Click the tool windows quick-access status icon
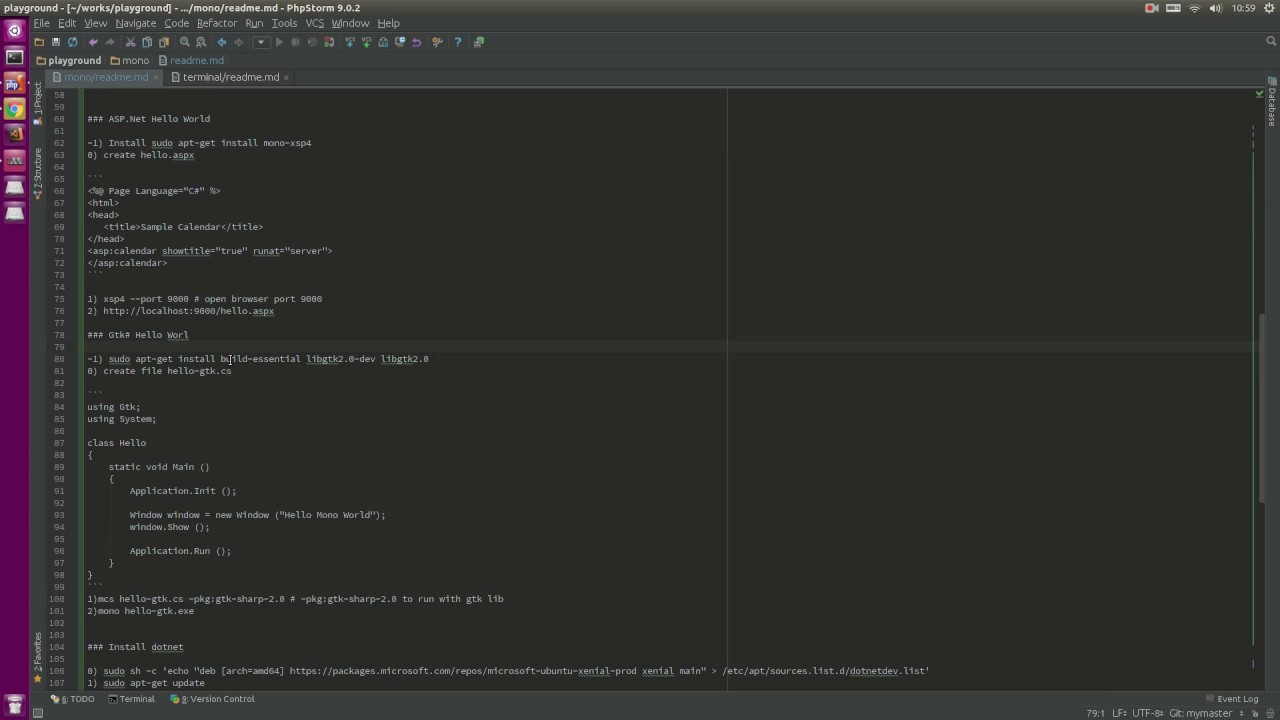The height and width of the screenshot is (720, 1280). [37, 713]
